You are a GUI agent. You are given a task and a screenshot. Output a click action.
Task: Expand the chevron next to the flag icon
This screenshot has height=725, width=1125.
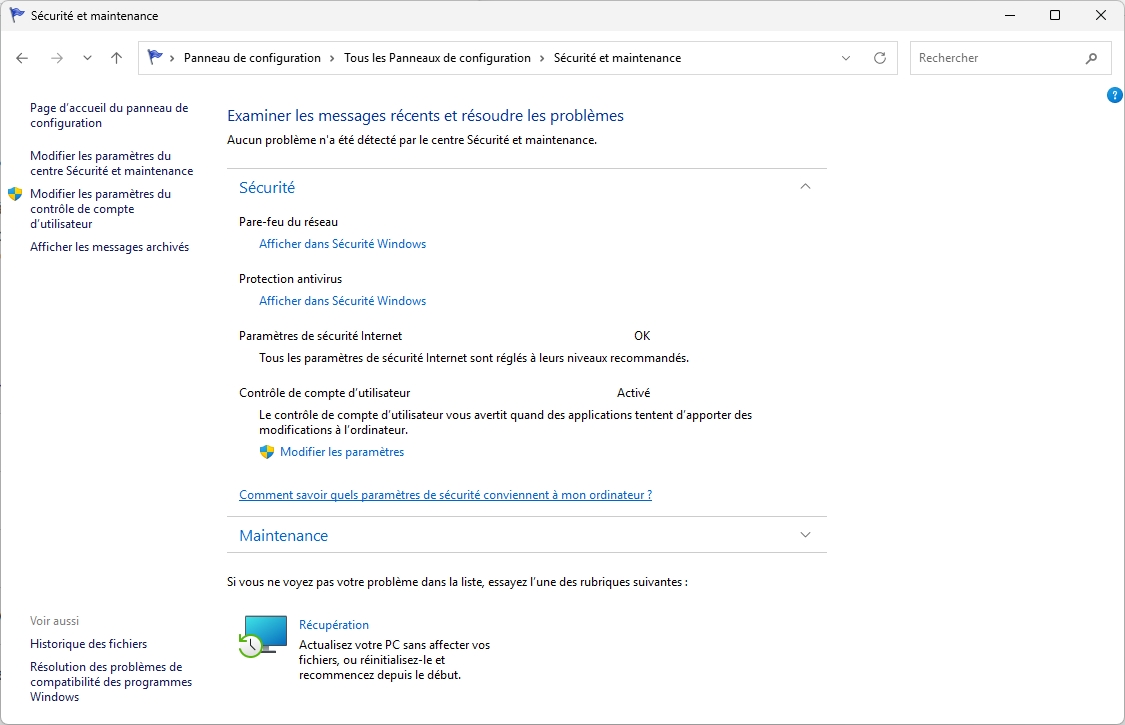click(x=172, y=58)
